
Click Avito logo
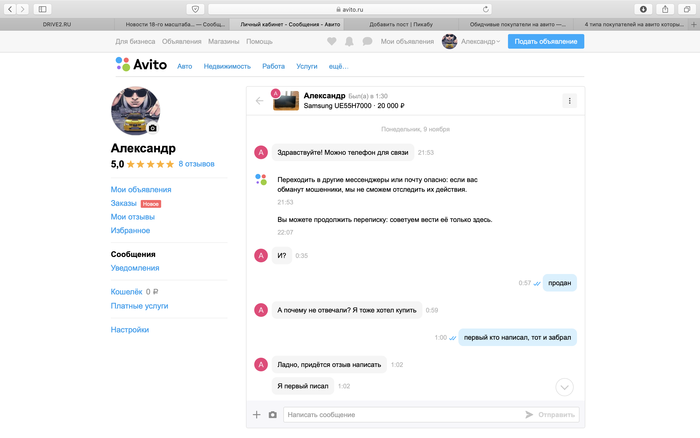140,65
